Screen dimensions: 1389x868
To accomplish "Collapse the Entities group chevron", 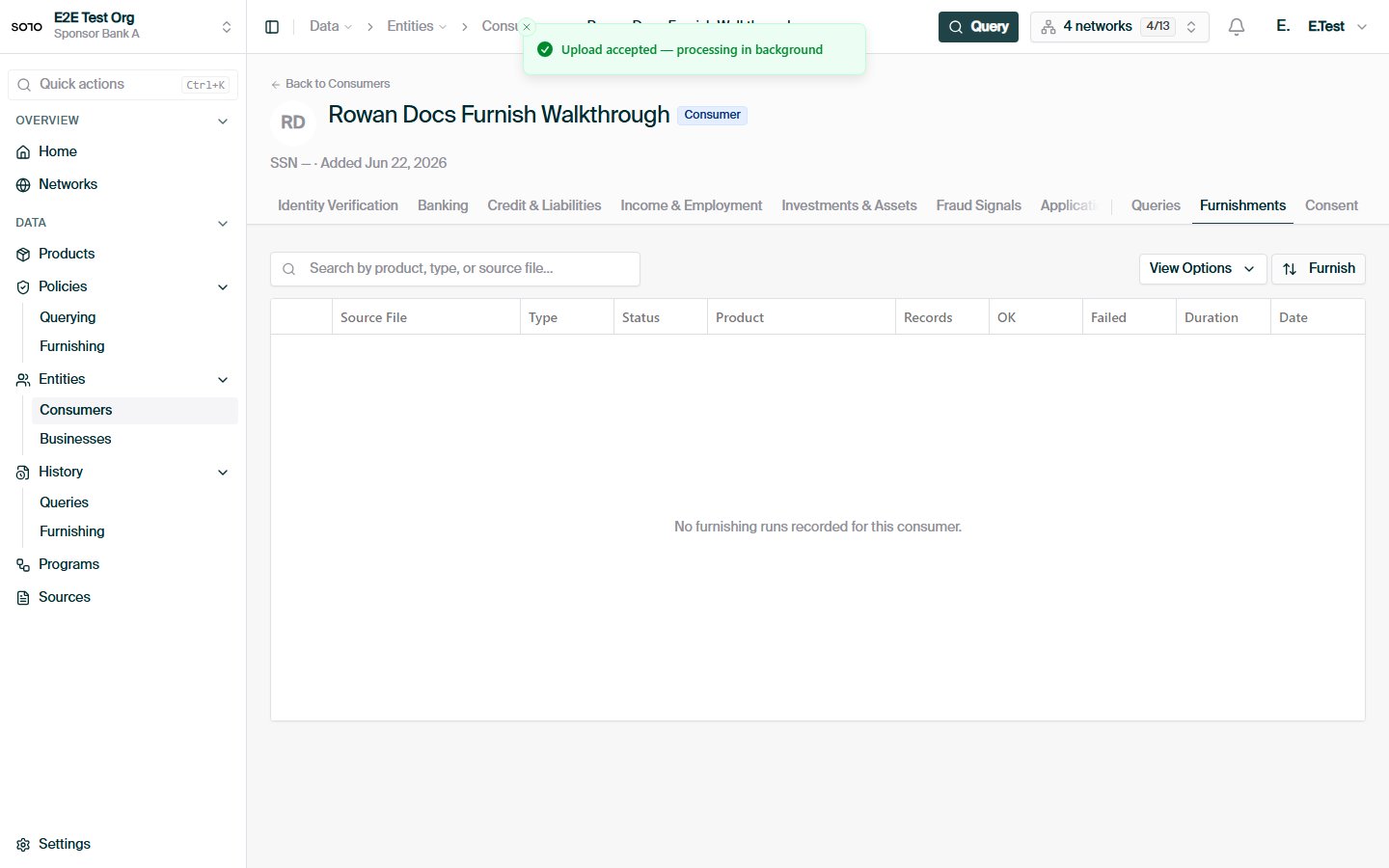I will pos(223,380).
